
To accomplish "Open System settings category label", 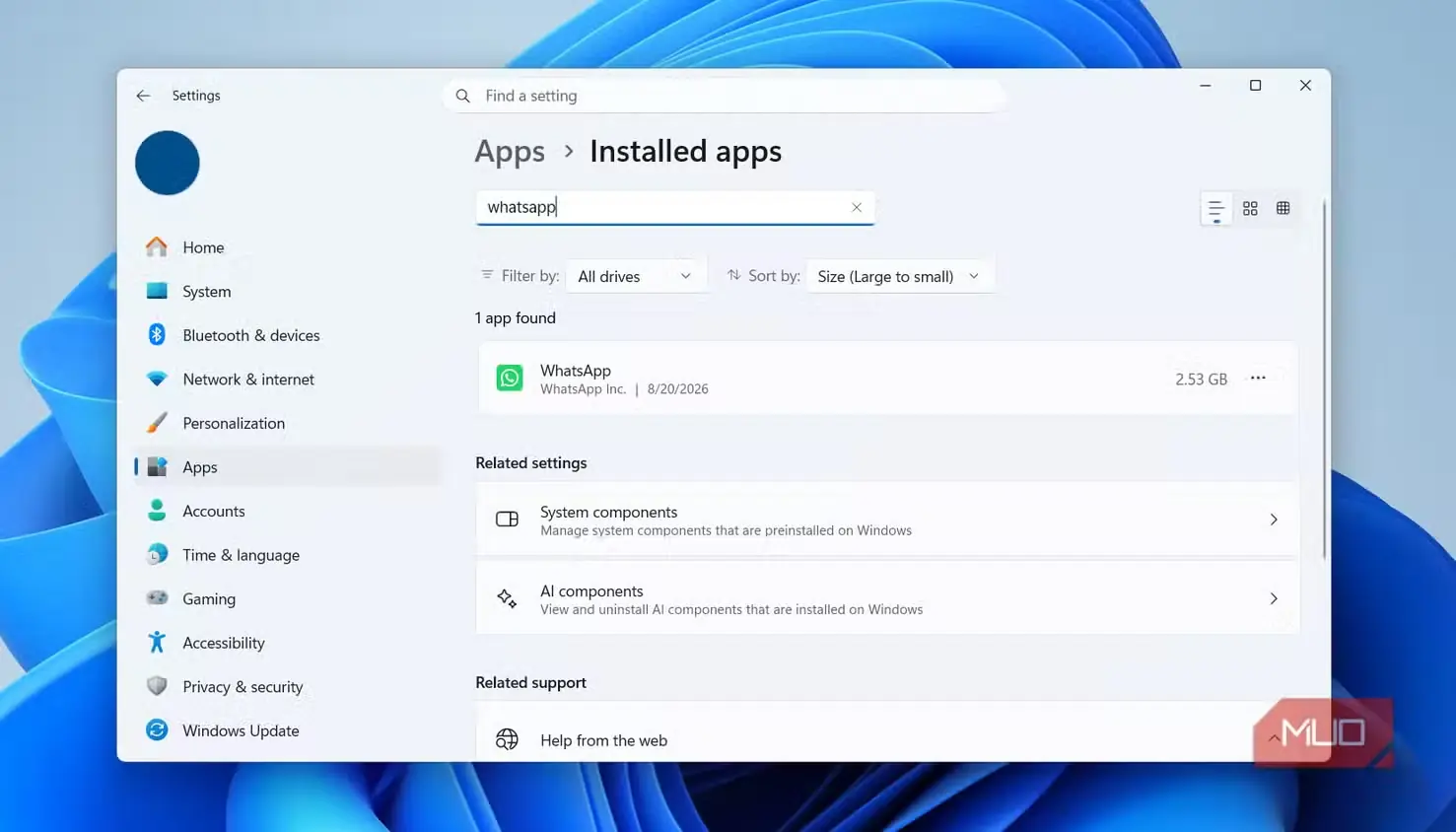I will pos(207,292).
